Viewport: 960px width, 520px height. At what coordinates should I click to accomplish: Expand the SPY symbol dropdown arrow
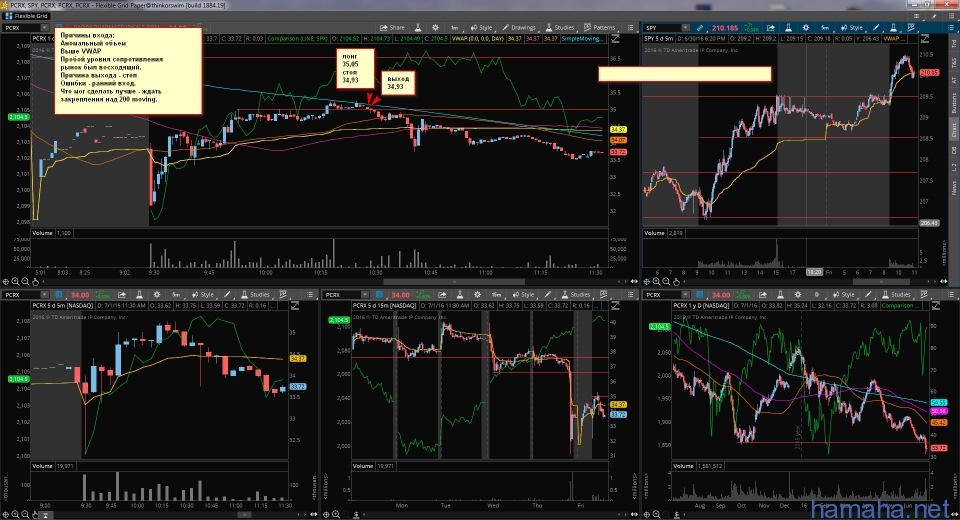pyautogui.click(x=686, y=28)
